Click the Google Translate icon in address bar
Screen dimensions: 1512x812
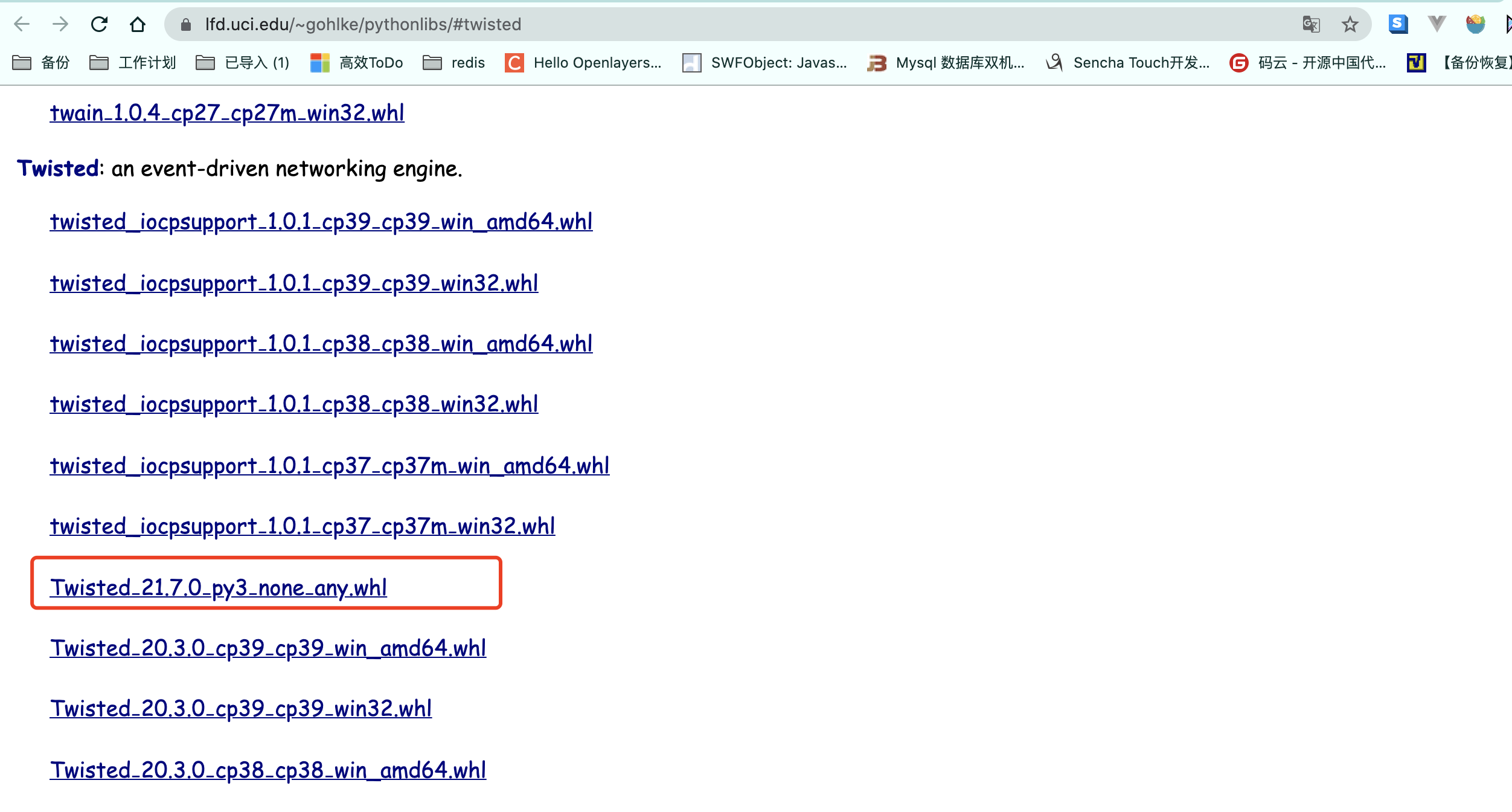coord(1311,24)
